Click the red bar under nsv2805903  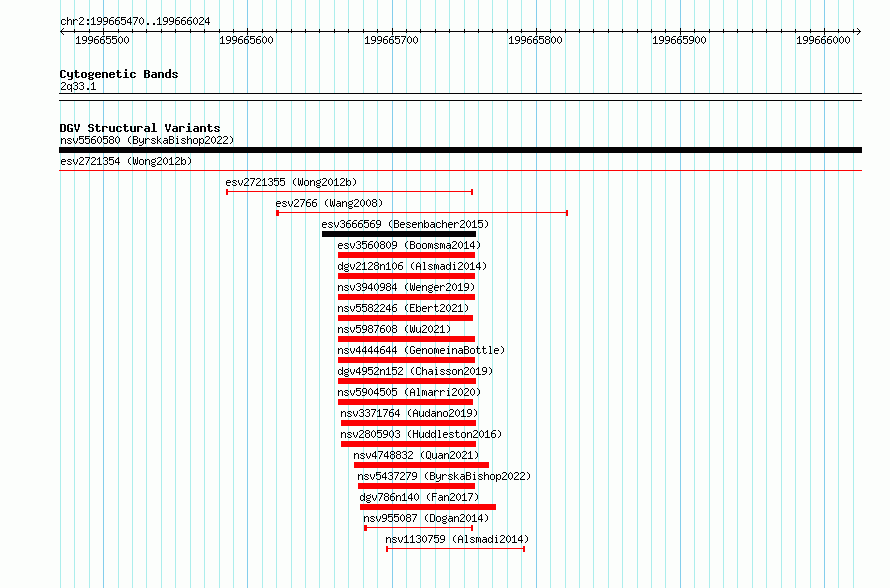coord(409,444)
